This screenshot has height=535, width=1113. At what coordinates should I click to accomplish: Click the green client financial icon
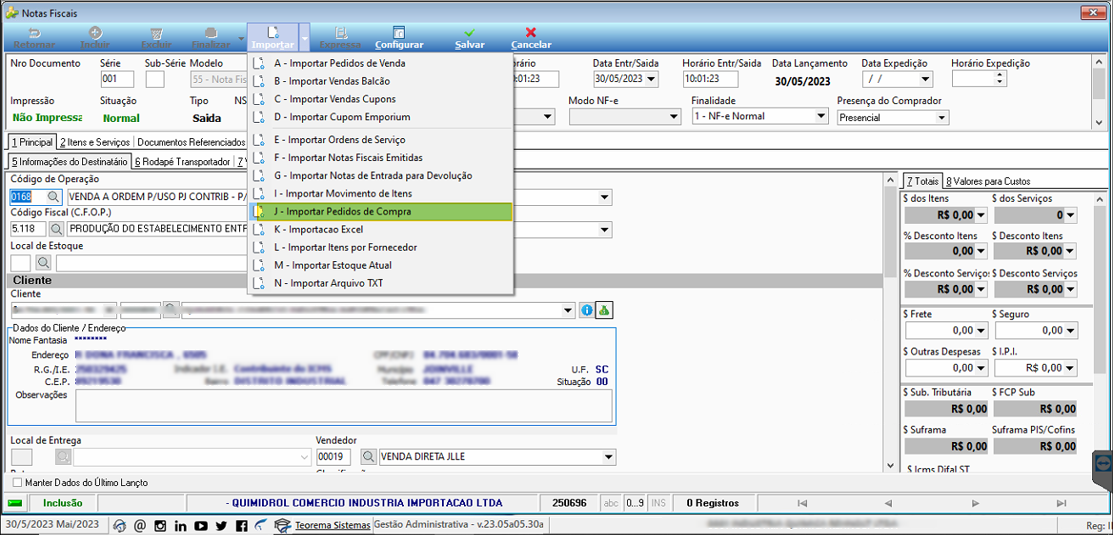tap(603, 310)
